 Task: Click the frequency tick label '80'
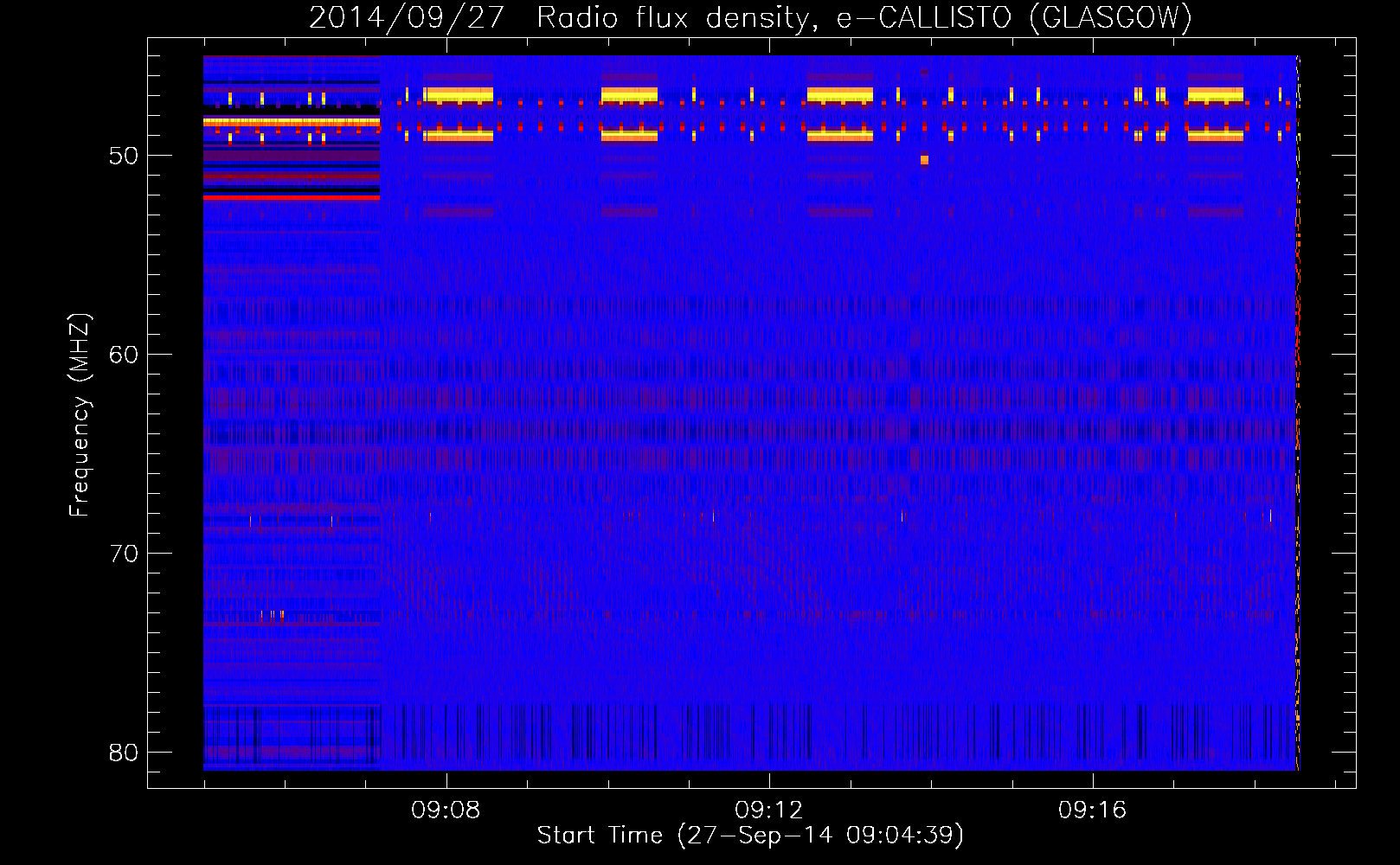pyautogui.click(x=124, y=753)
